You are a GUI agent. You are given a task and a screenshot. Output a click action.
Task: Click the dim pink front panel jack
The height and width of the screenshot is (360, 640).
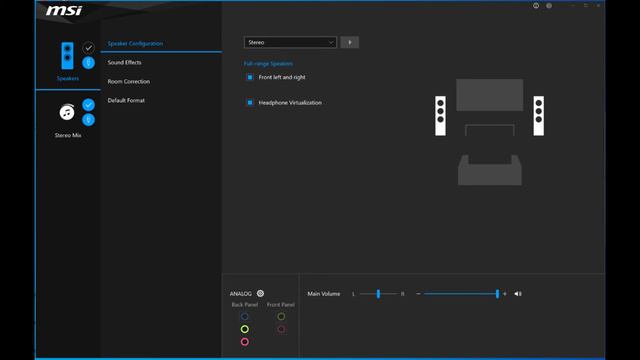point(281,329)
